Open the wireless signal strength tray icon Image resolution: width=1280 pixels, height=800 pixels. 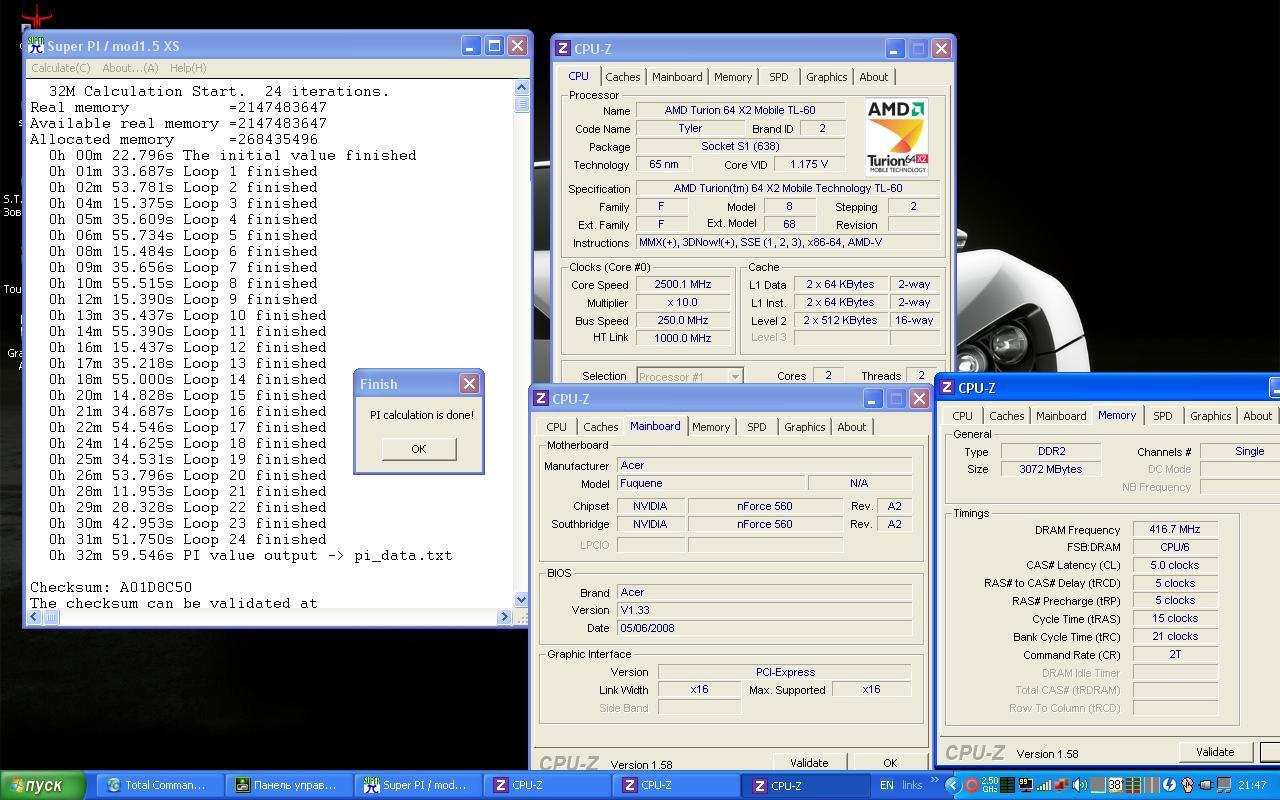coord(1044,785)
